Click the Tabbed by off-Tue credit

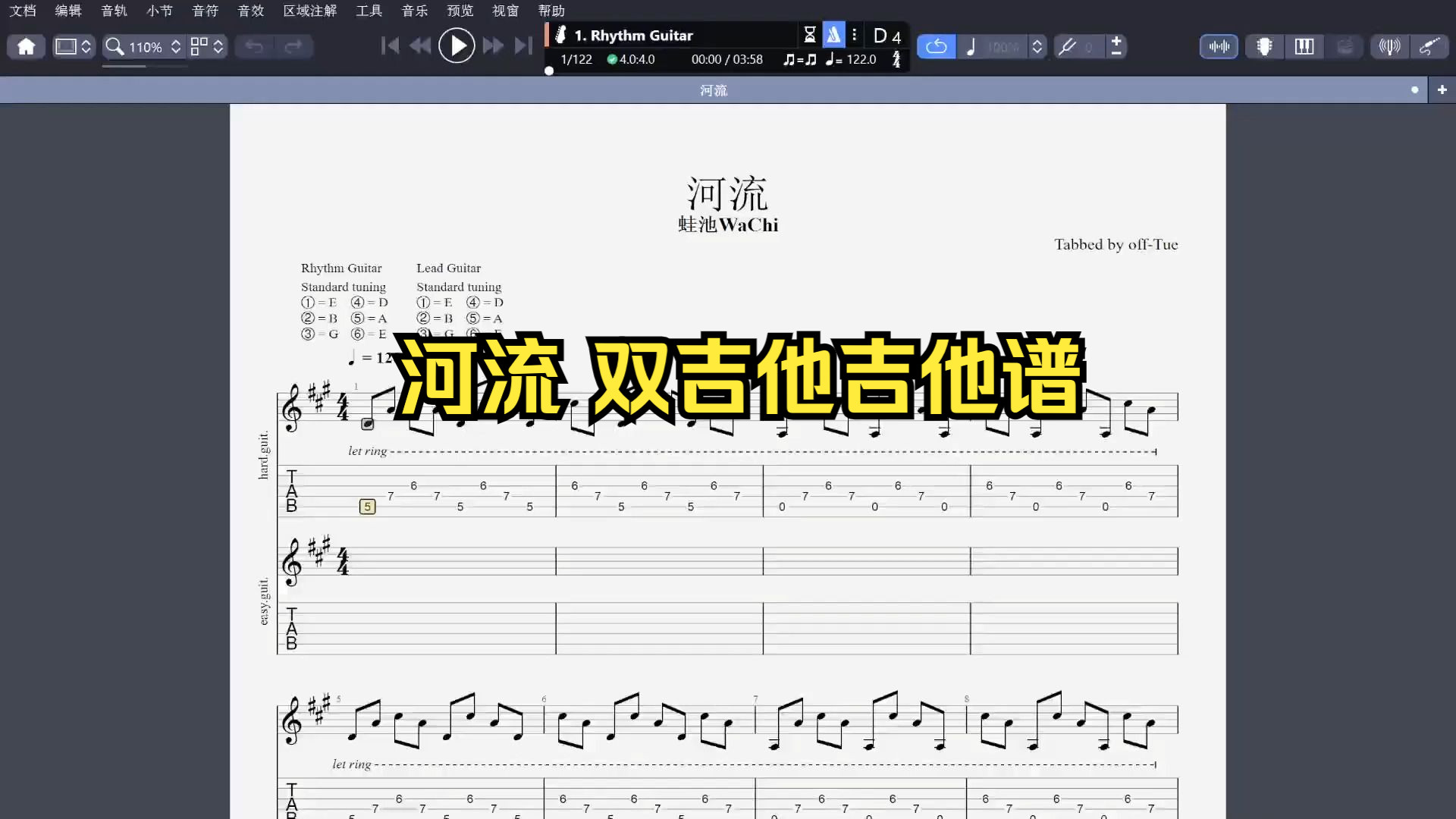[1116, 244]
